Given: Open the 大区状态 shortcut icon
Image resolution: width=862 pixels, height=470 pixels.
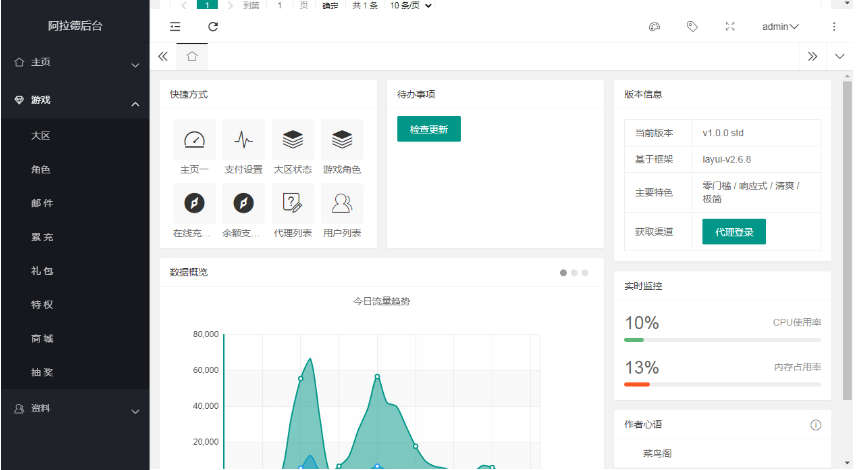Looking at the screenshot, I should (292, 141).
